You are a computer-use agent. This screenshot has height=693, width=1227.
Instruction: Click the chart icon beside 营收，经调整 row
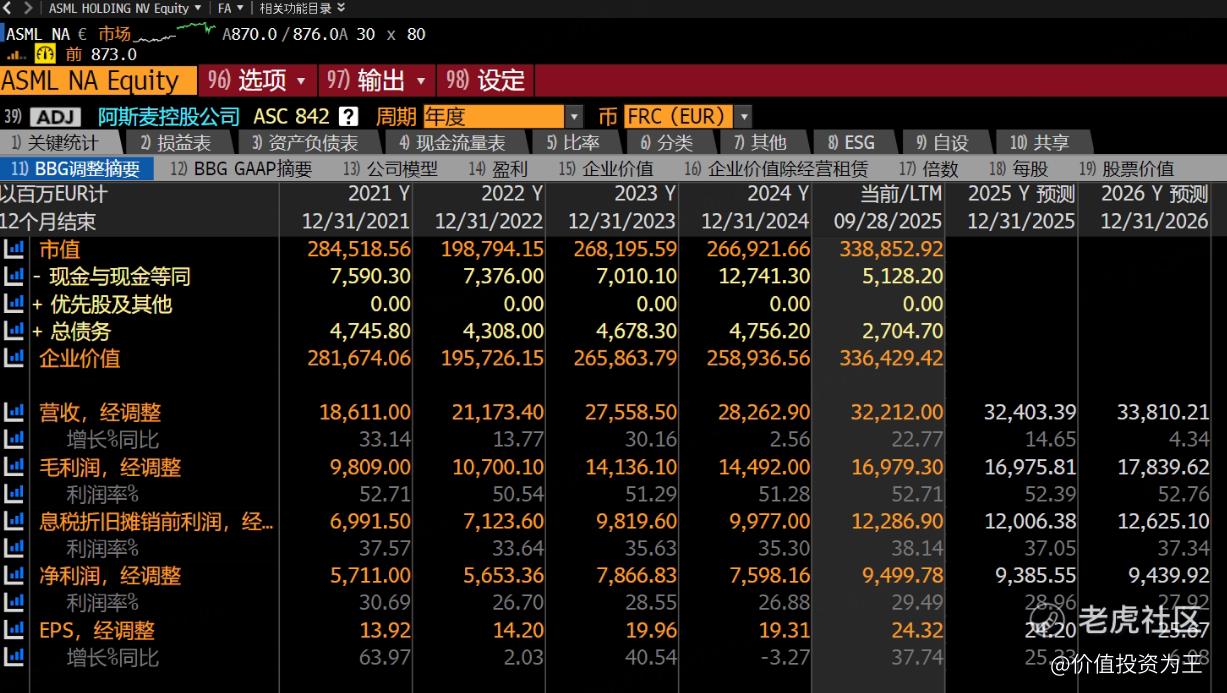point(14,412)
